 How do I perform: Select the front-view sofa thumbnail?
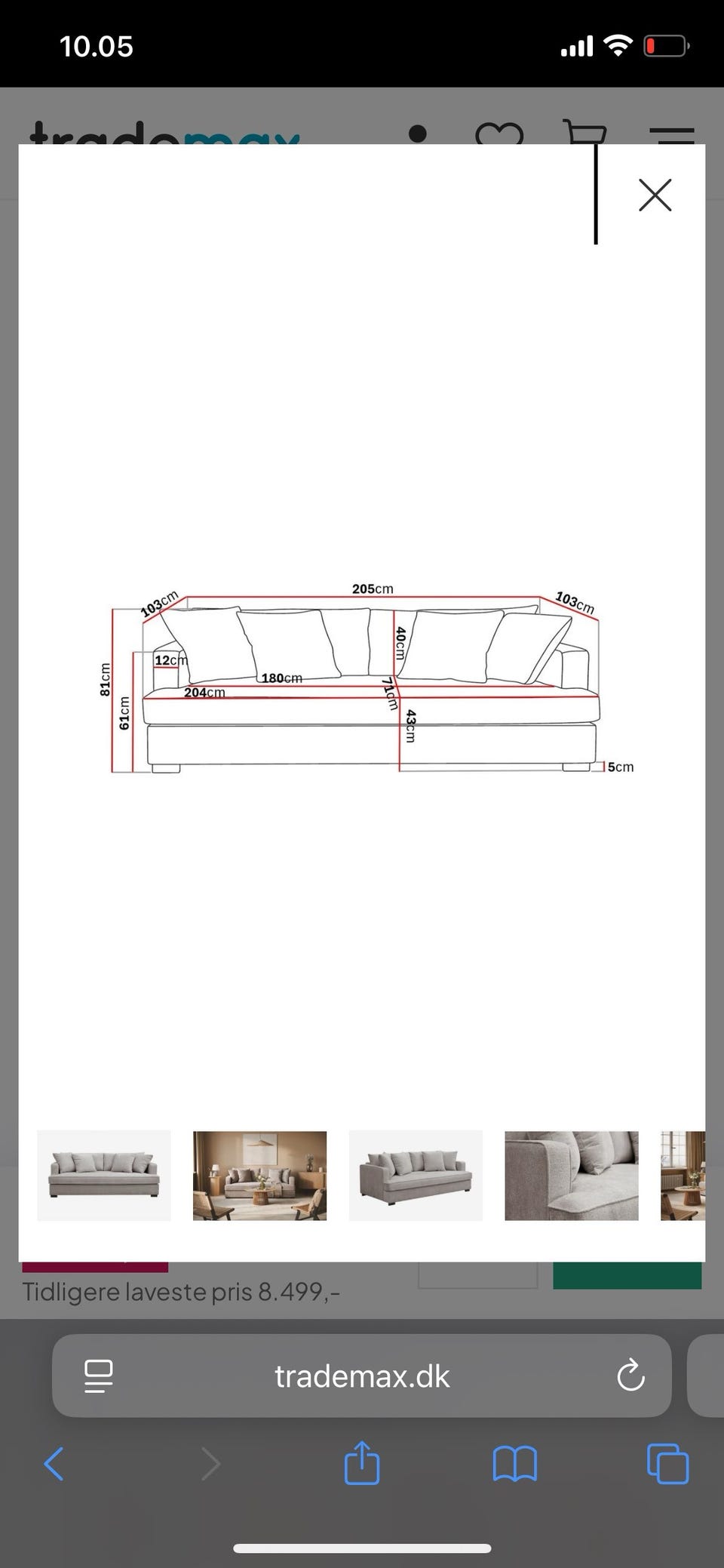(104, 1175)
